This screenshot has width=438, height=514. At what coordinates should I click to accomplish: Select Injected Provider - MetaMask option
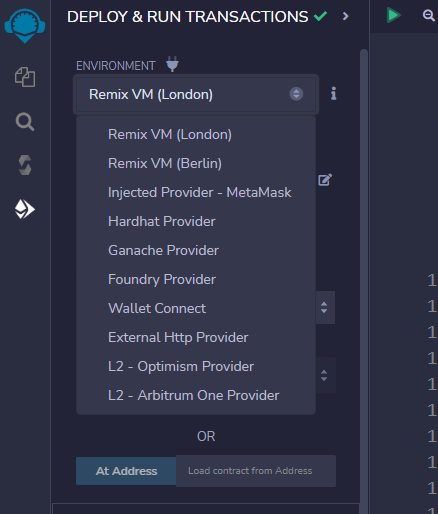(200, 192)
